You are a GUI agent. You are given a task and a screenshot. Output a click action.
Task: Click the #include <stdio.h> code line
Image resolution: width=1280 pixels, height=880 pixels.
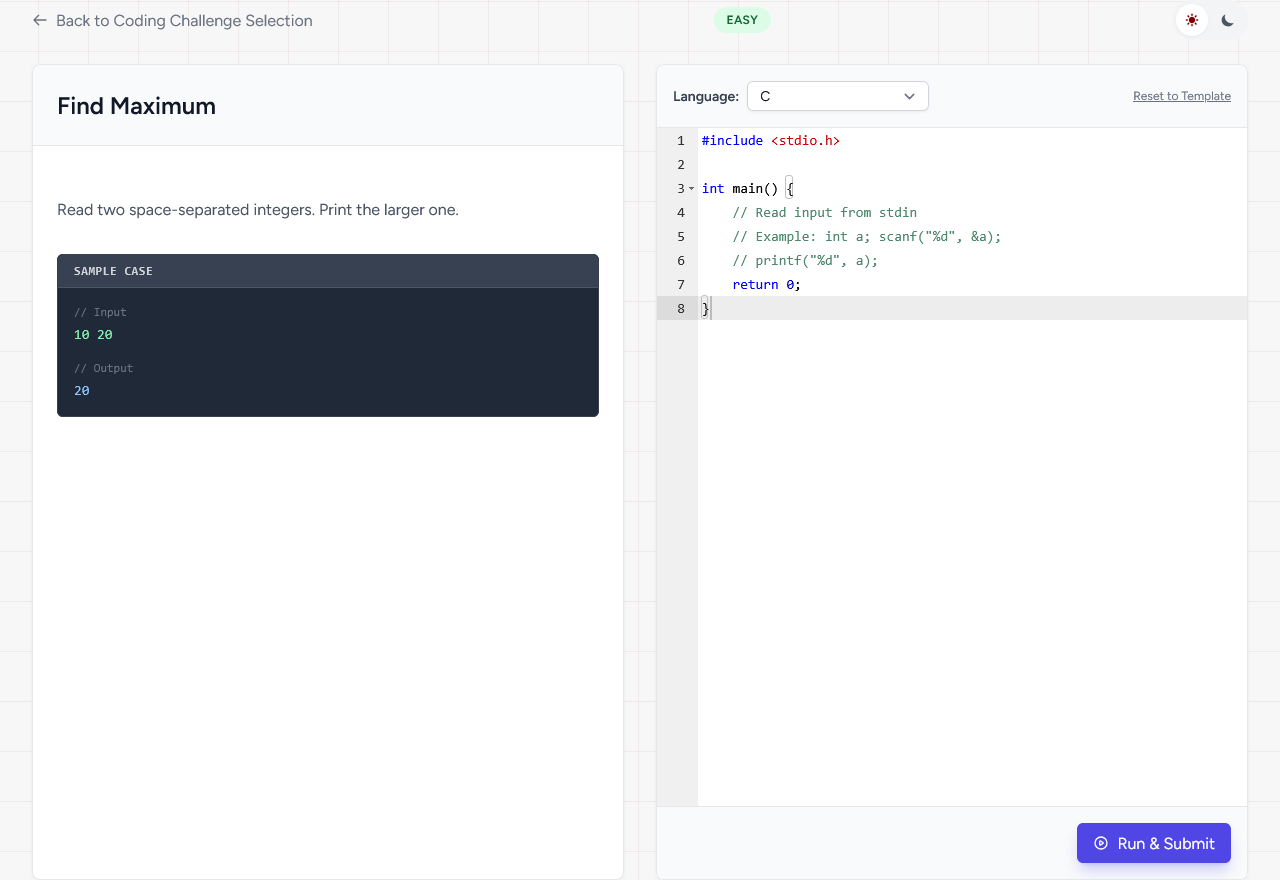[771, 141]
